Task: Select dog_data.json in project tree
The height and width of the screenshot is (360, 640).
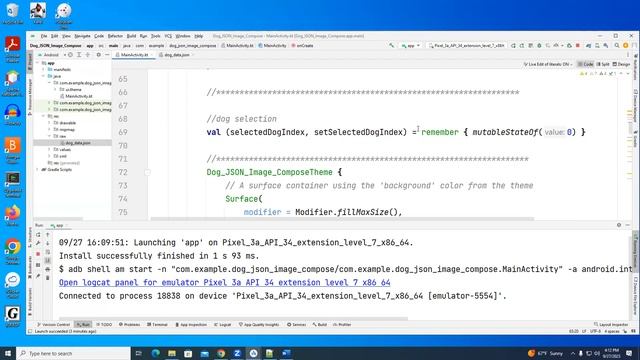Action: pos(78,143)
